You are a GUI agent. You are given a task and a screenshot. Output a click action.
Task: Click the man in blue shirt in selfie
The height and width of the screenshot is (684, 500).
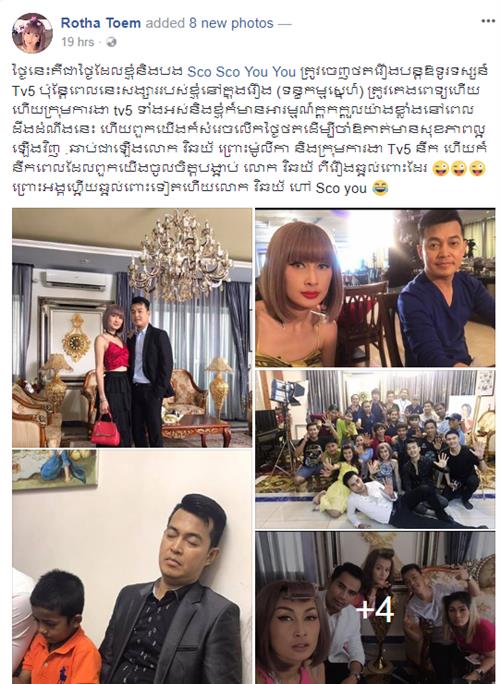pos(445,290)
